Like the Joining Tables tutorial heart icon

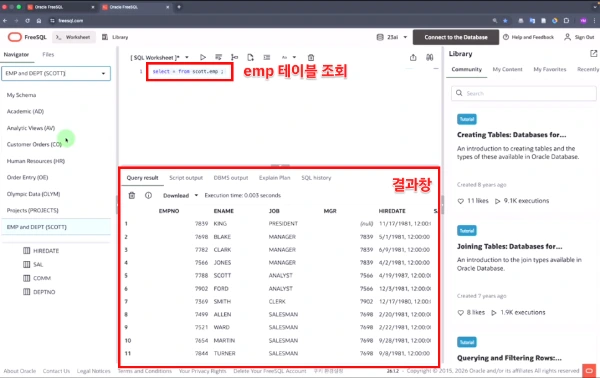461,313
